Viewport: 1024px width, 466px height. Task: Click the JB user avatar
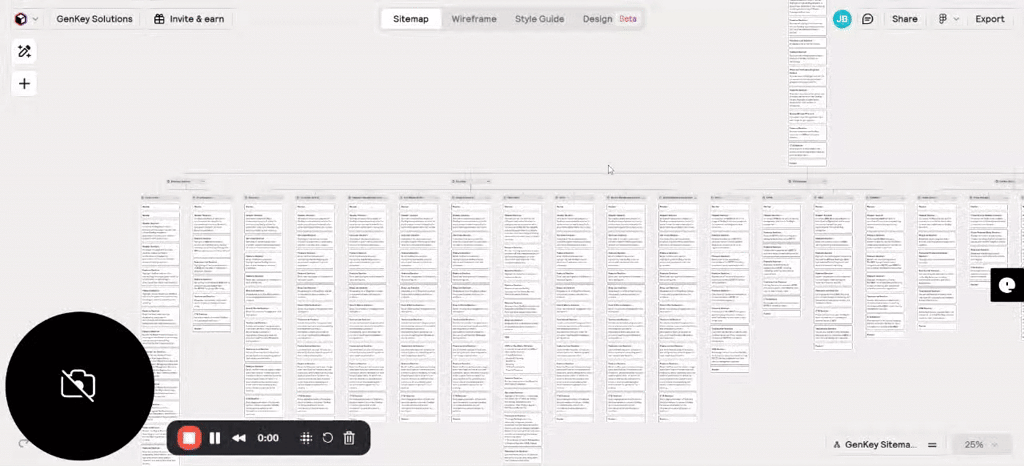(842, 19)
